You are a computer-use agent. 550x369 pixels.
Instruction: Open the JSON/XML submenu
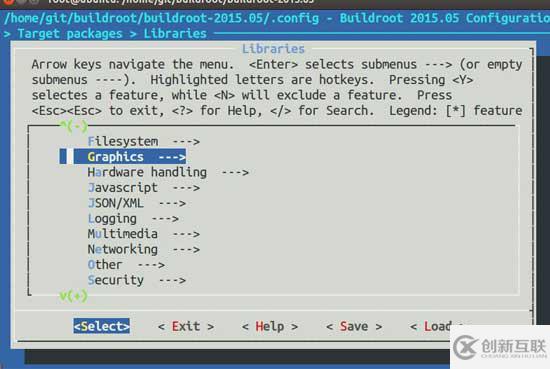pos(137,203)
